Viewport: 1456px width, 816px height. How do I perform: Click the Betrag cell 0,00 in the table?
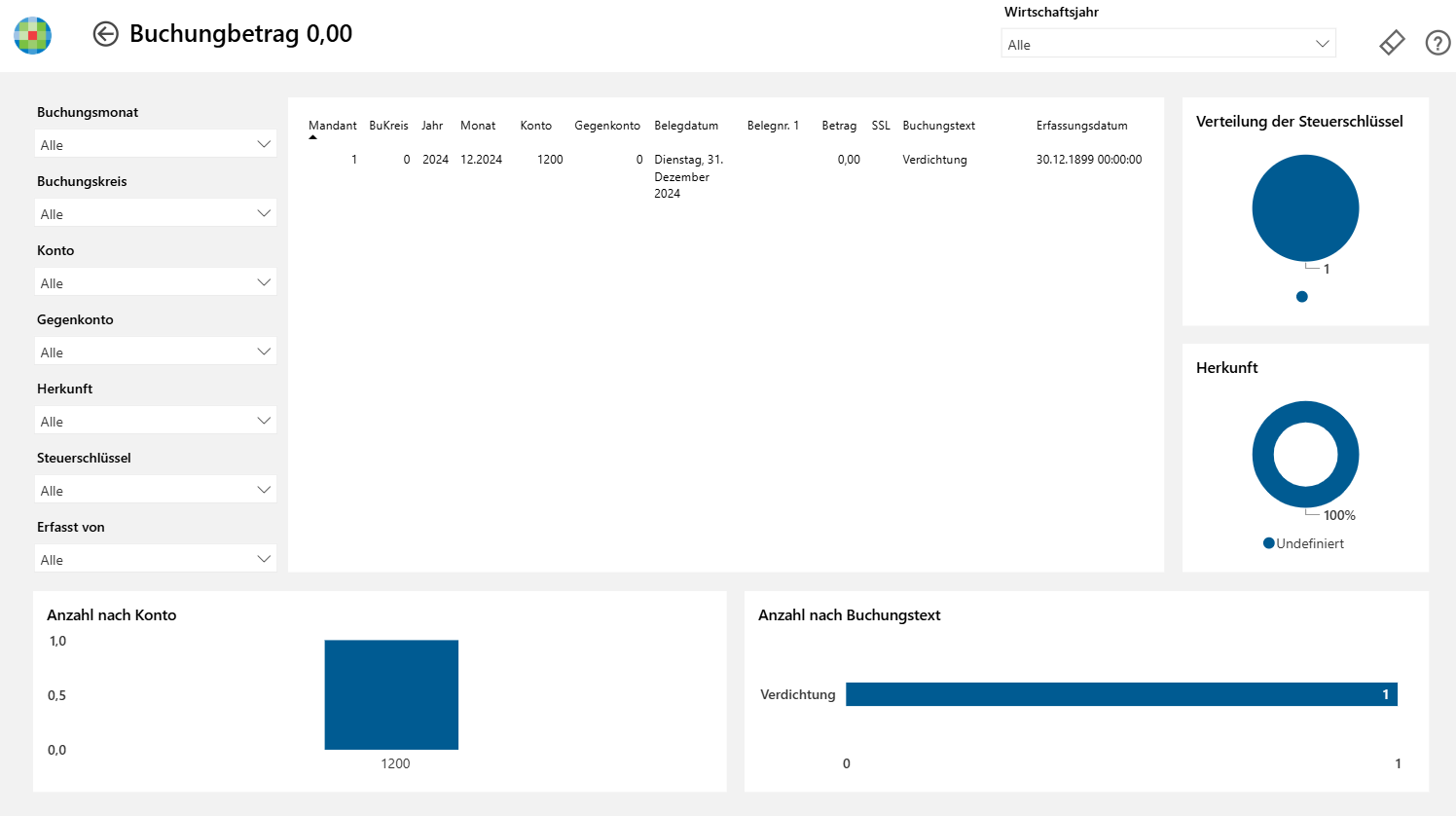(849, 160)
